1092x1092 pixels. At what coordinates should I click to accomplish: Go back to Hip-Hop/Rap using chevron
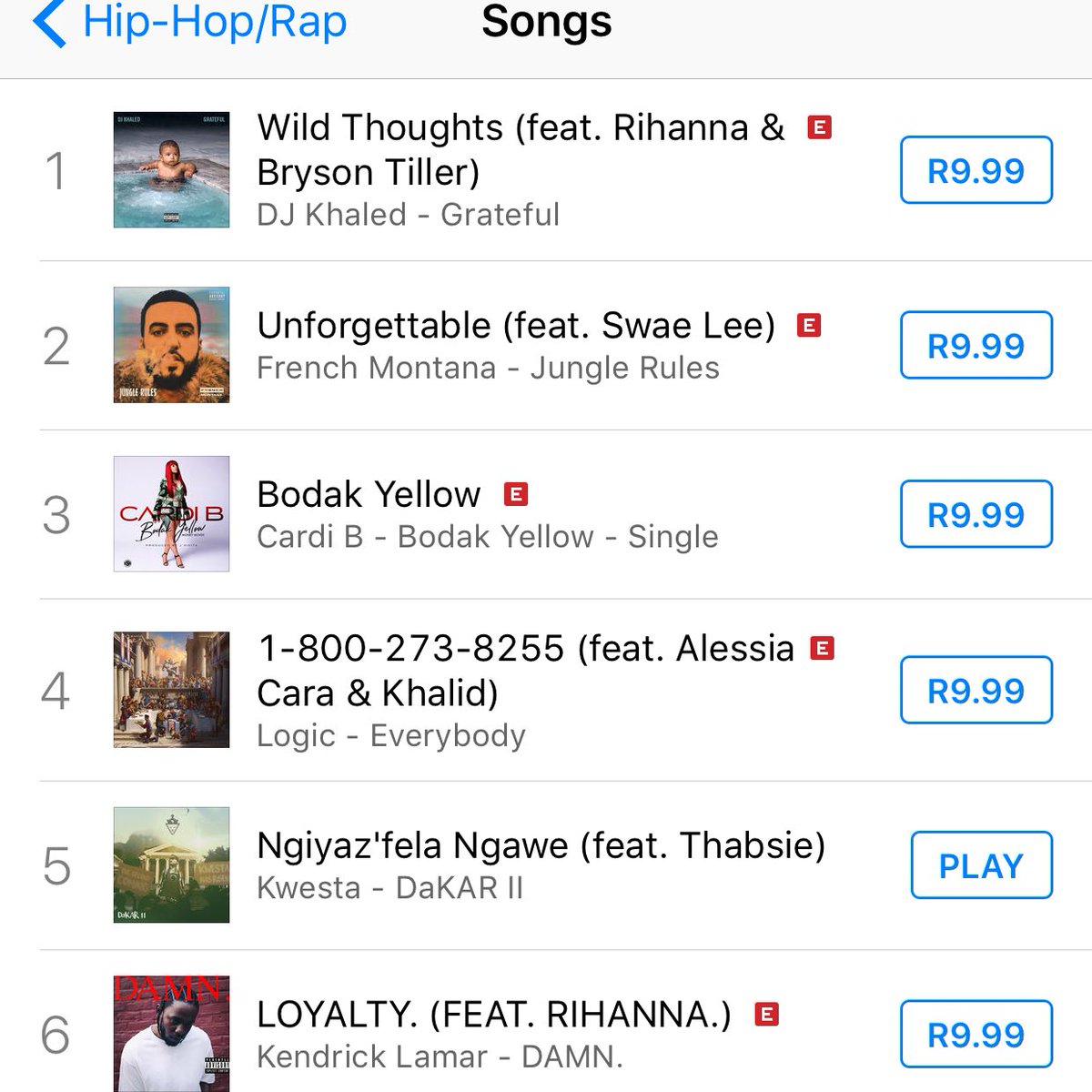[x=49, y=22]
